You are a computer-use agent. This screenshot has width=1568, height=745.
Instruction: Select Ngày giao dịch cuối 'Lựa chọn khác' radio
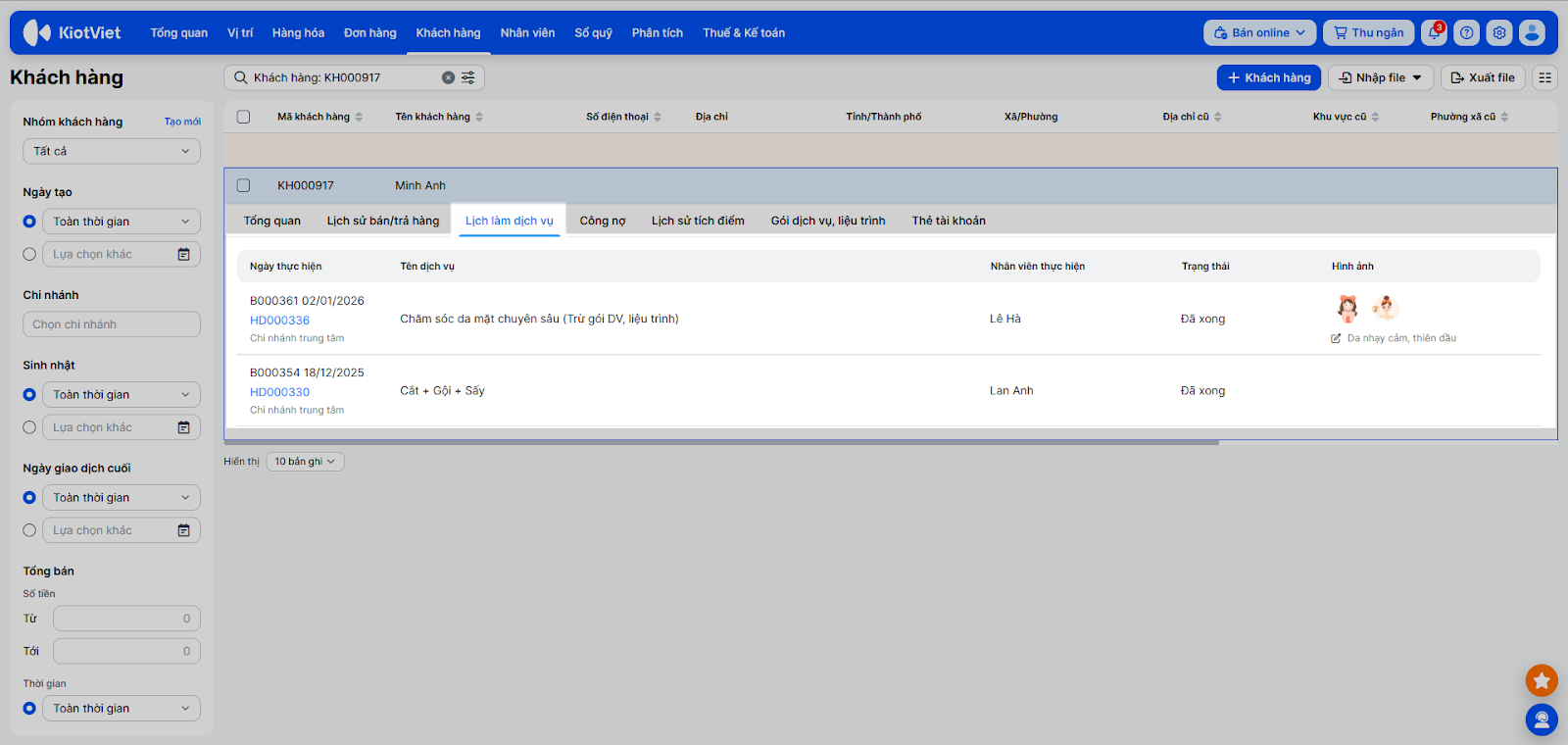[29, 530]
